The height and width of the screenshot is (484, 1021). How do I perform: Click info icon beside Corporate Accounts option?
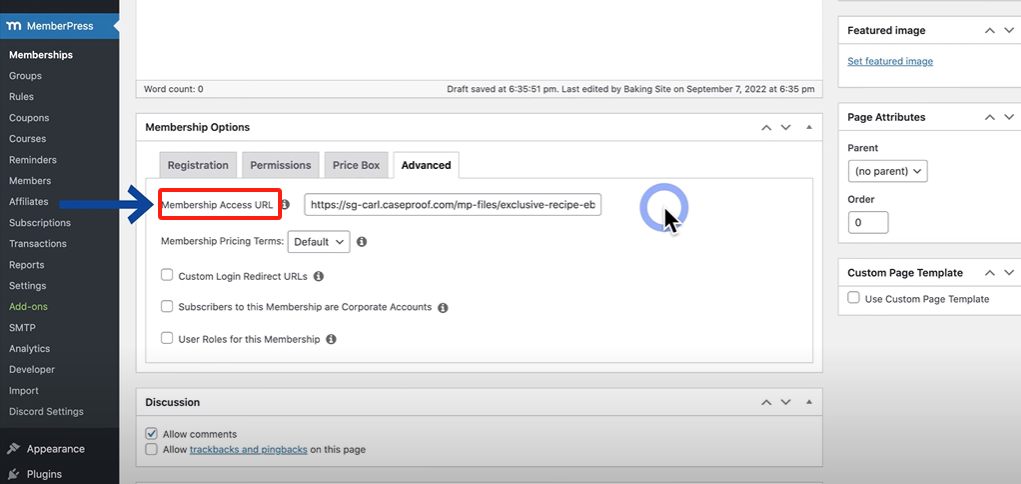[x=442, y=308]
